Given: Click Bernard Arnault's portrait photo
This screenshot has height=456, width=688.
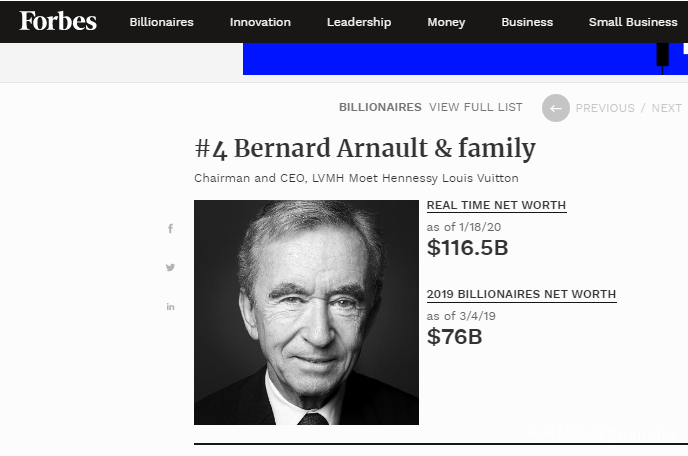Looking at the screenshot, I should [306, 312].
